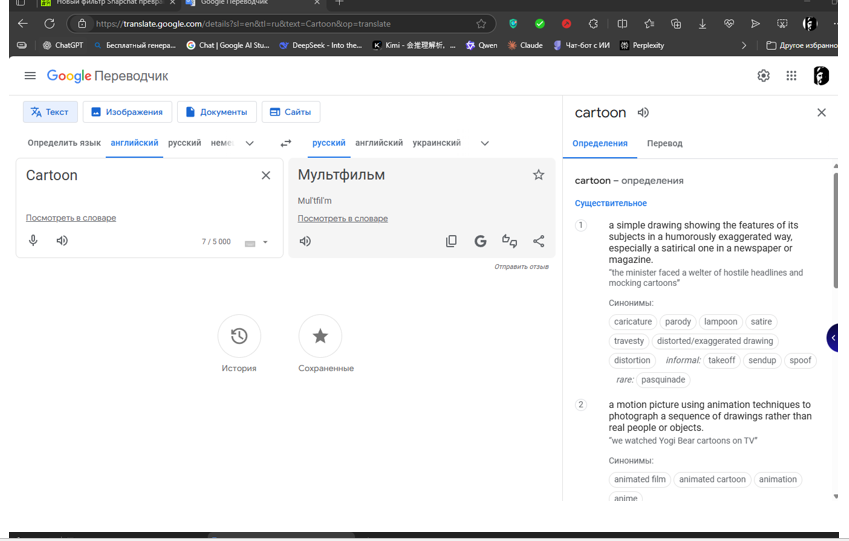The width and height of the screenshot is (849, 541).
Task: Choose русский as the source language
Action: pos(184,143)
